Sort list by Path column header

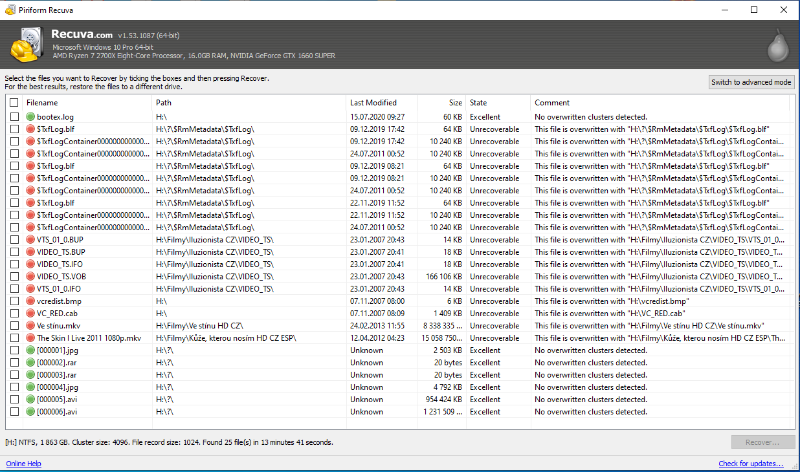[164, 103]
